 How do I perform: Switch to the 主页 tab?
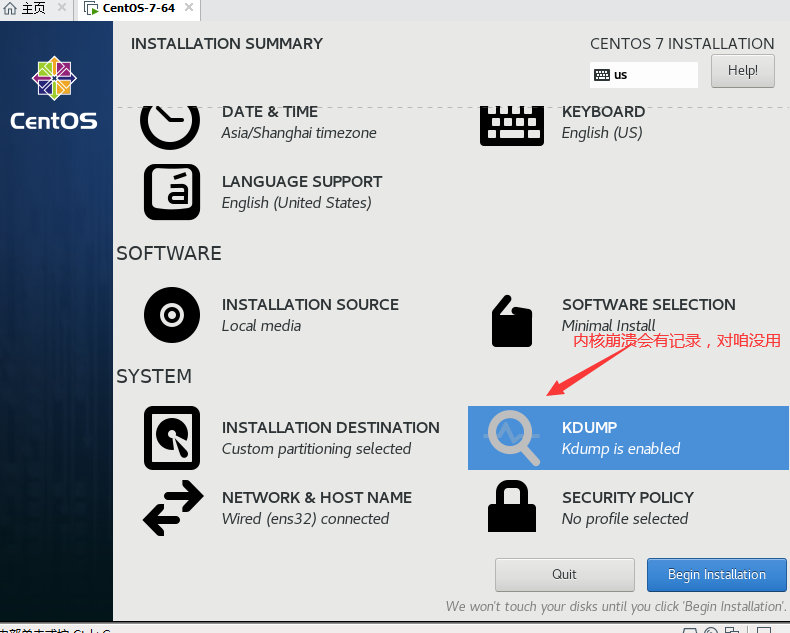pyautogui.click(x=33, y=9)
